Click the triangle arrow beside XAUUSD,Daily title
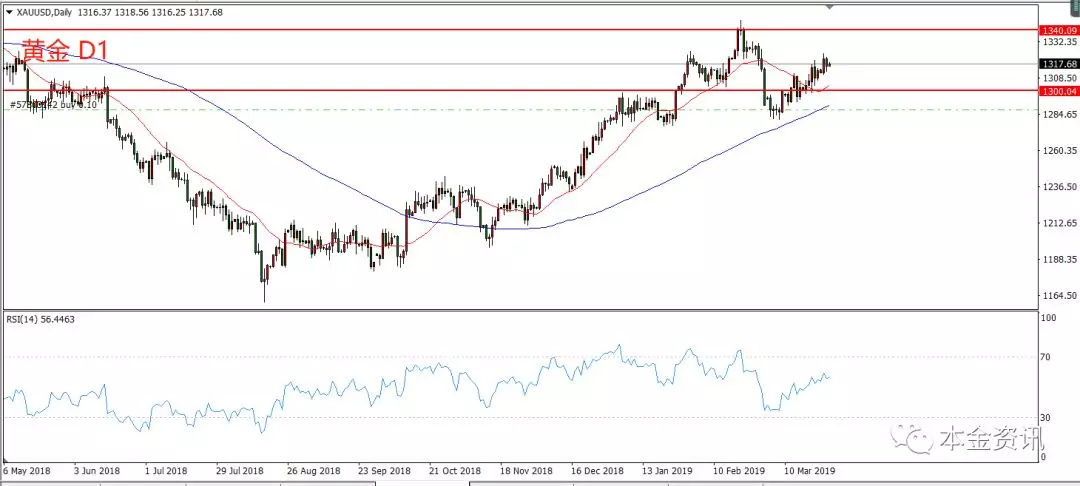Image resolution: width=1080 pixels, height=486 pixels. coord(9,11)
